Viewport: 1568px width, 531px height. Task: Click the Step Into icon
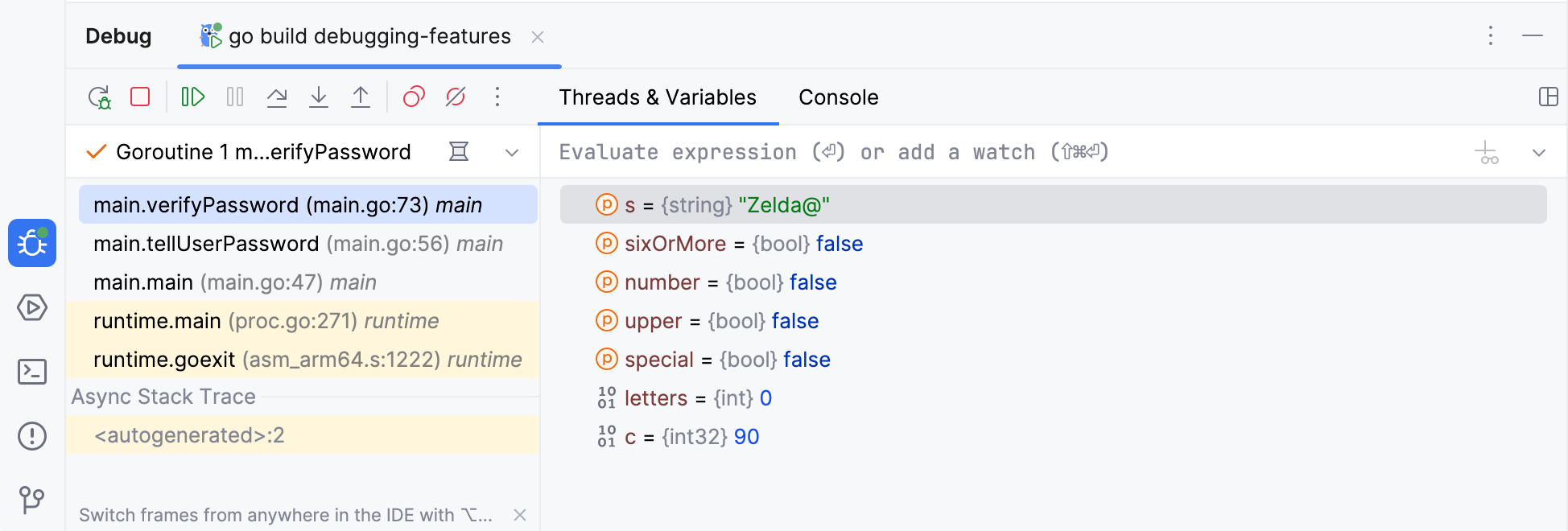tap(319, 97)
